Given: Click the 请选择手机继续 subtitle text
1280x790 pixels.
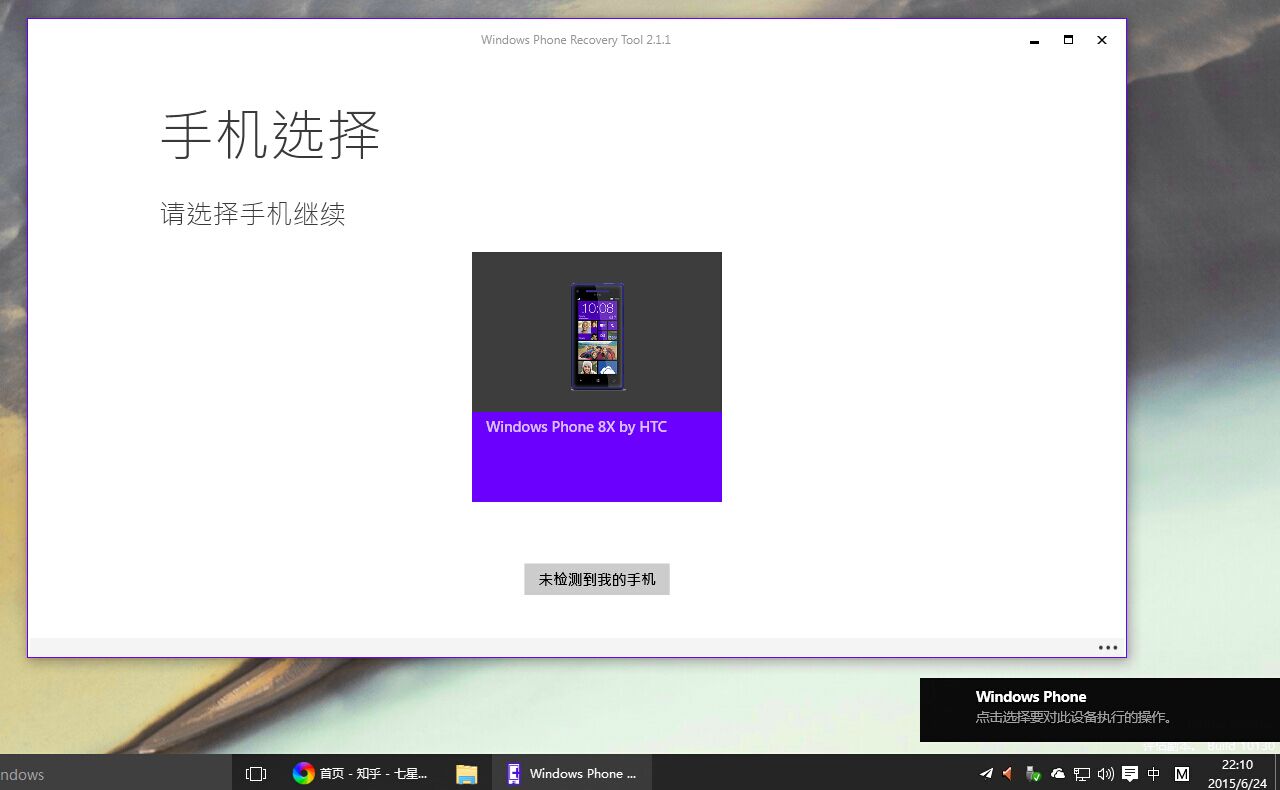Looking at the screenshot, I should click(x=253, y=213).
